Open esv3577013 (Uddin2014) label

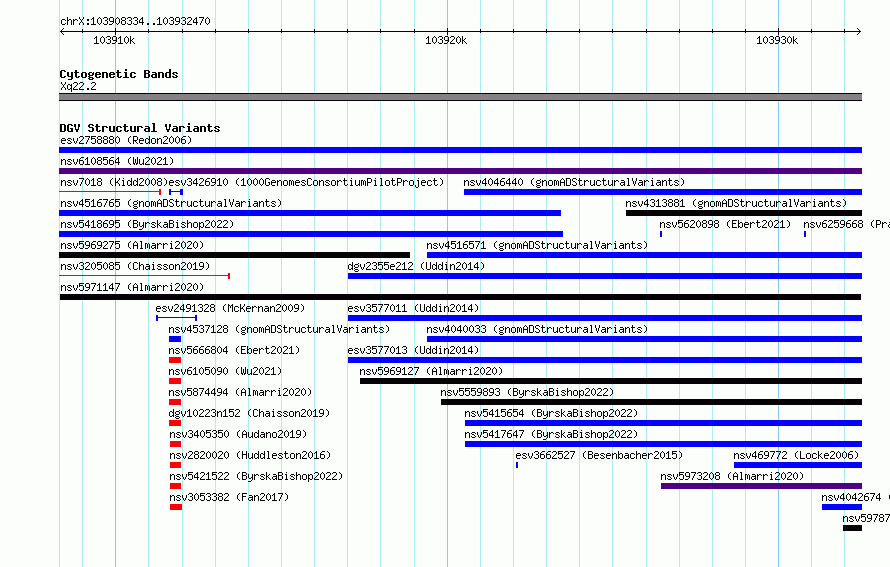pos(413,350)
